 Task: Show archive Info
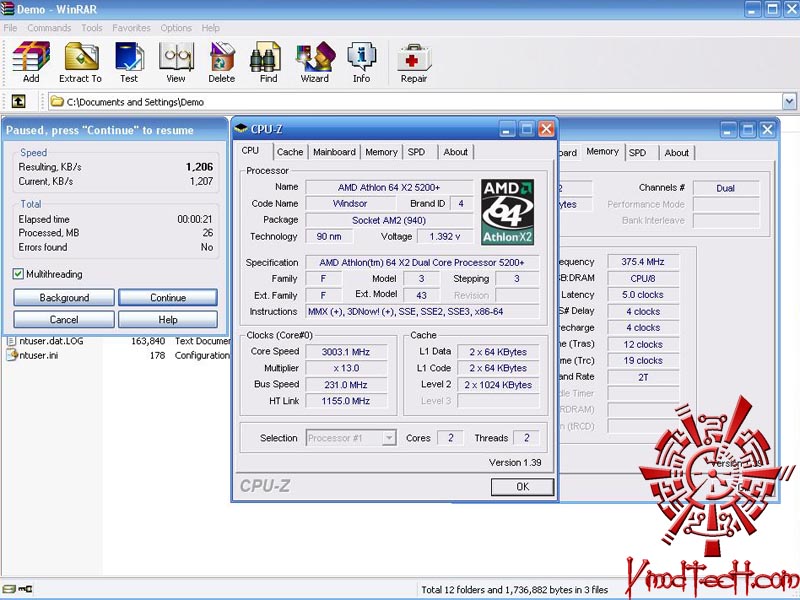pyautogui.click(x=361, y=62)
